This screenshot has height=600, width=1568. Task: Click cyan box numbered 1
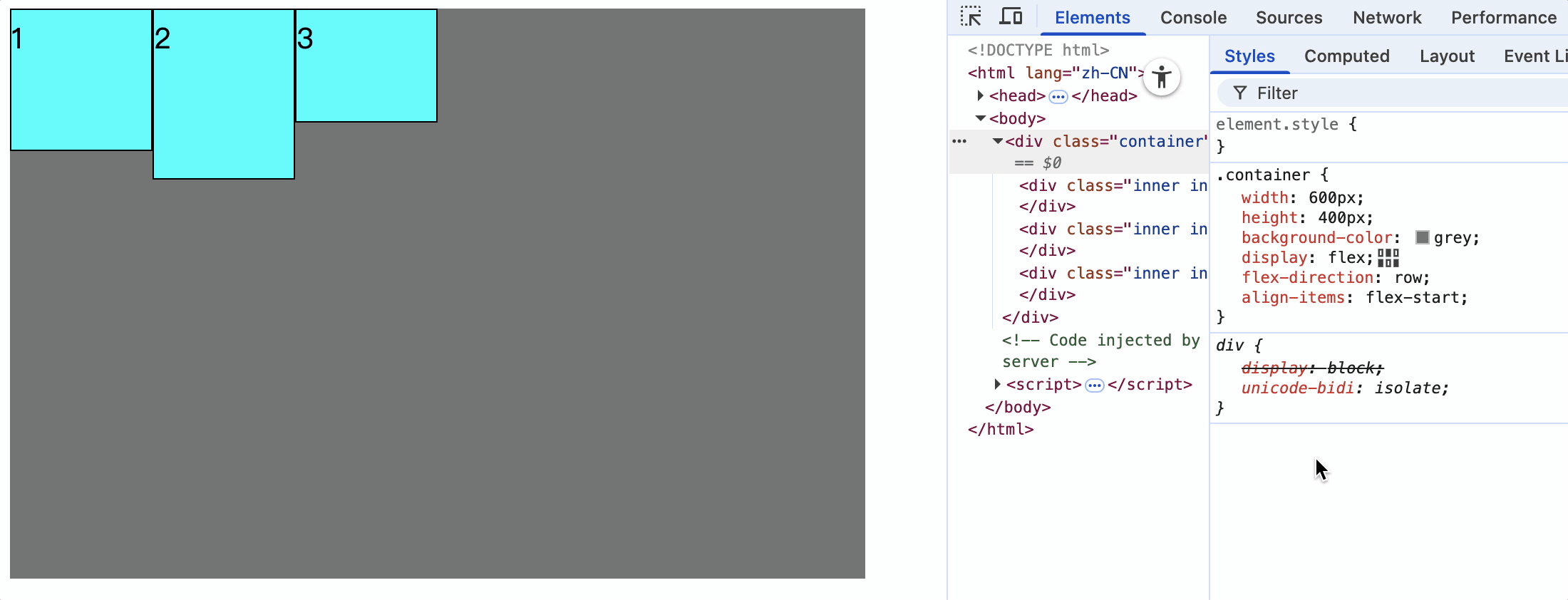click(x=81, y=80)
